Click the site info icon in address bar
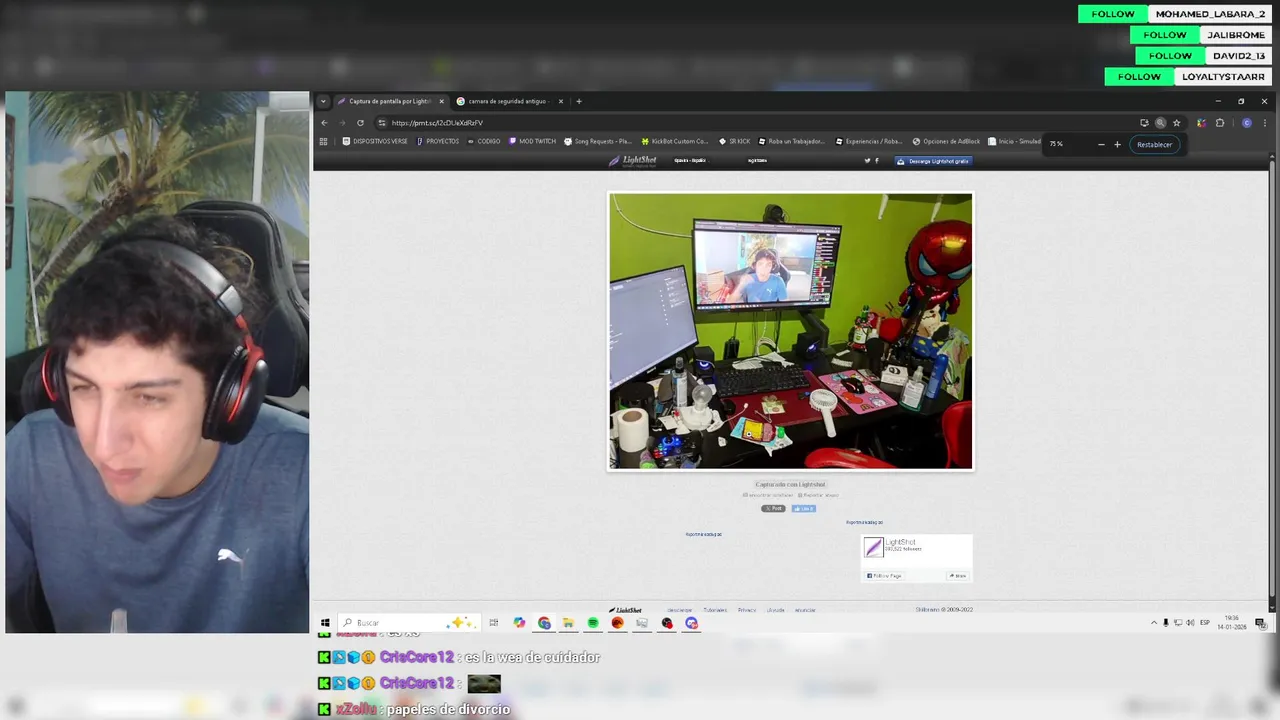Image resolution: width=1280 pixels, height=720 pixels. coord(382,123)
